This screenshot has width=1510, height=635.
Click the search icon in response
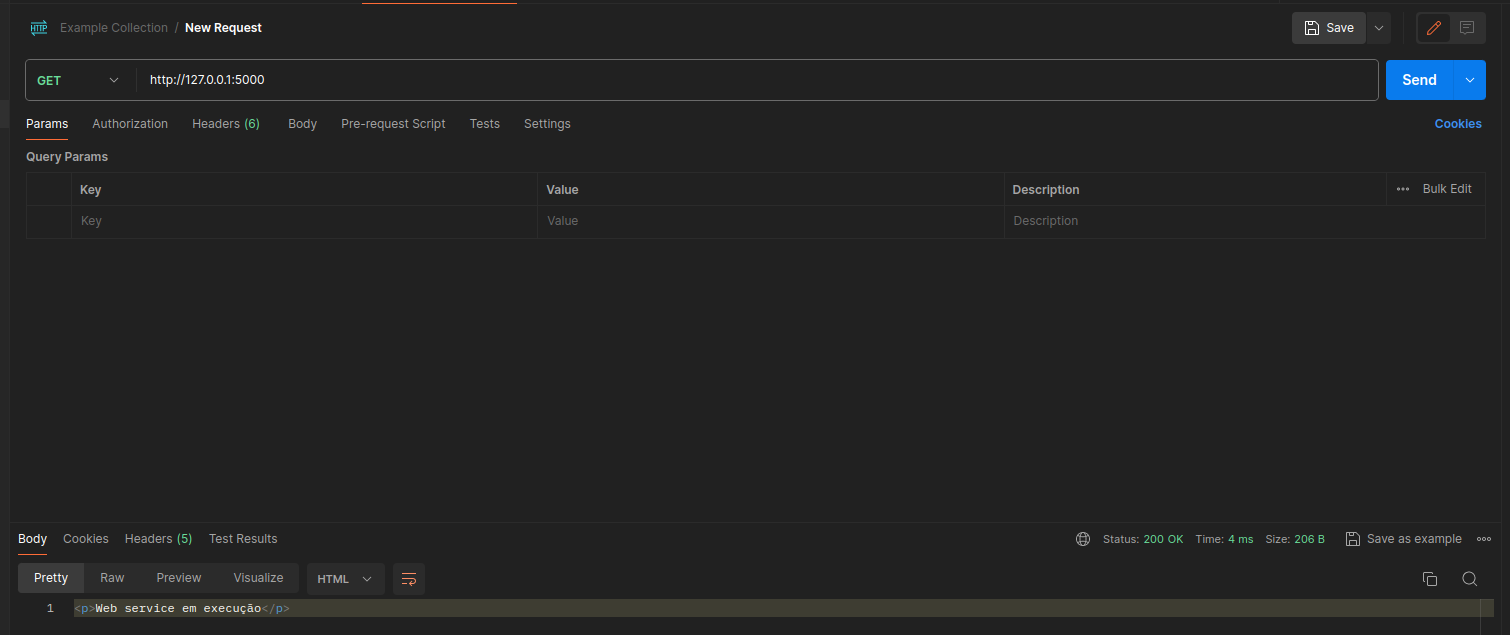tap(1469, 579)
